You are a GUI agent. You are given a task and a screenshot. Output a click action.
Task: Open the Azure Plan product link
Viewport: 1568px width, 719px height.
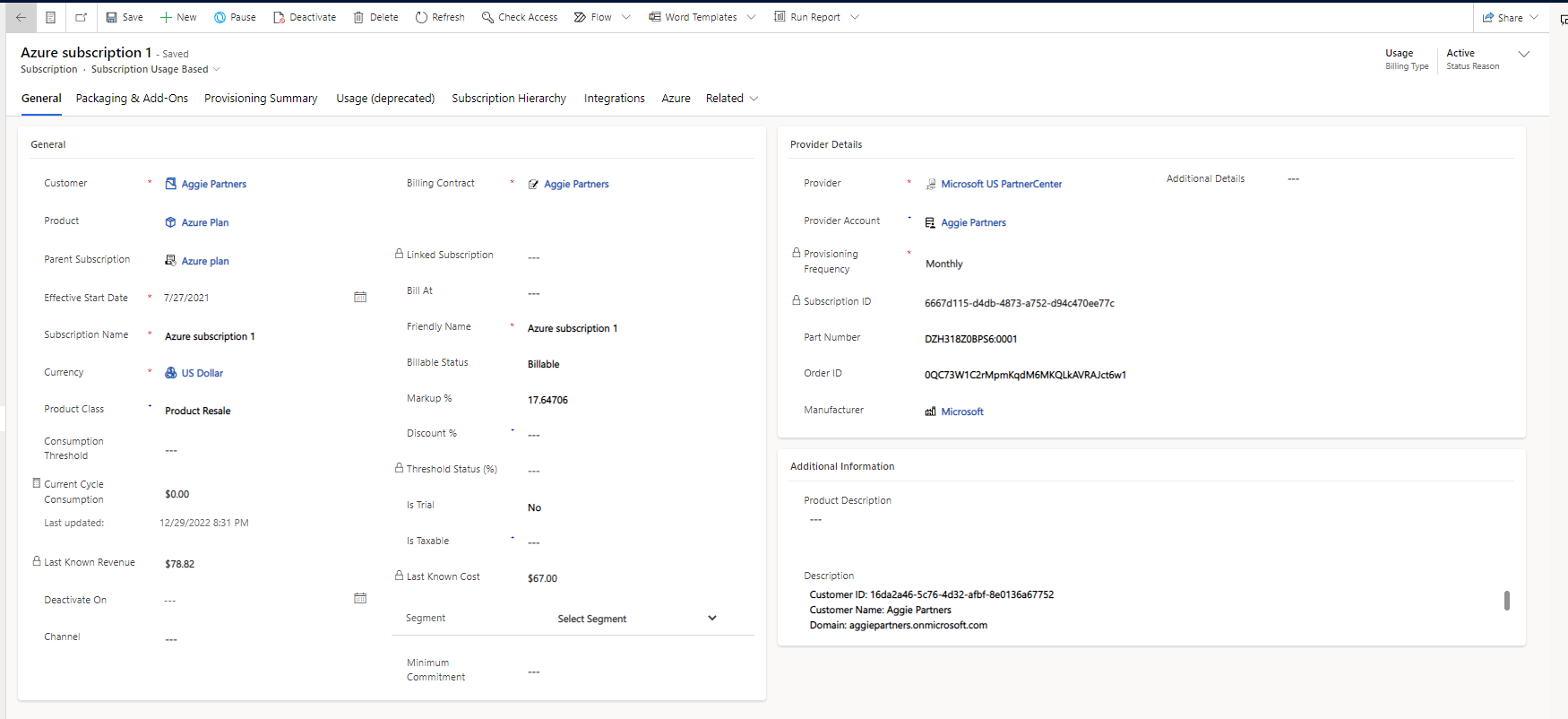tap(205, 222)
